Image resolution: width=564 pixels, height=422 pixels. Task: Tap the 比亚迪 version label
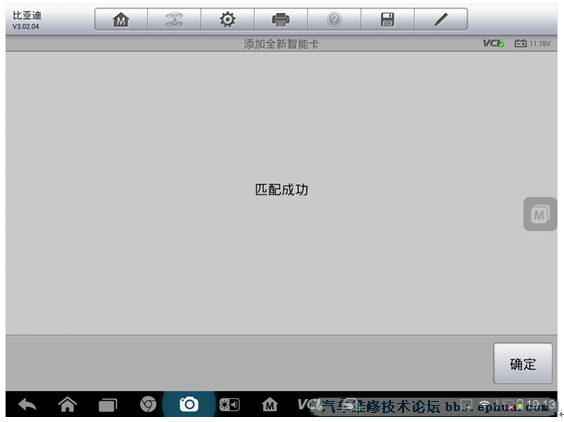pyautogui.click(x=27, y=20)
